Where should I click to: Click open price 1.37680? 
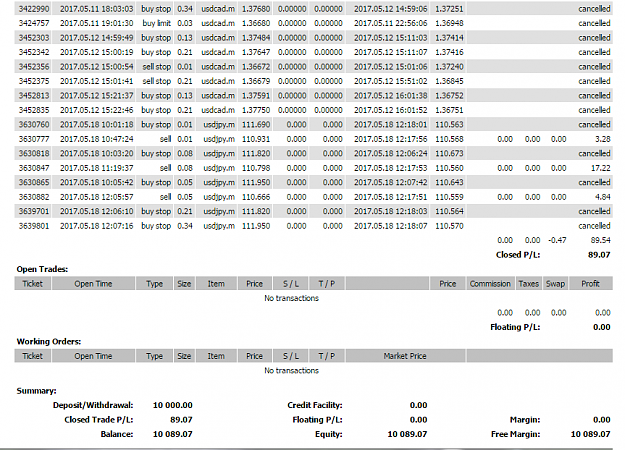point(256,9)
